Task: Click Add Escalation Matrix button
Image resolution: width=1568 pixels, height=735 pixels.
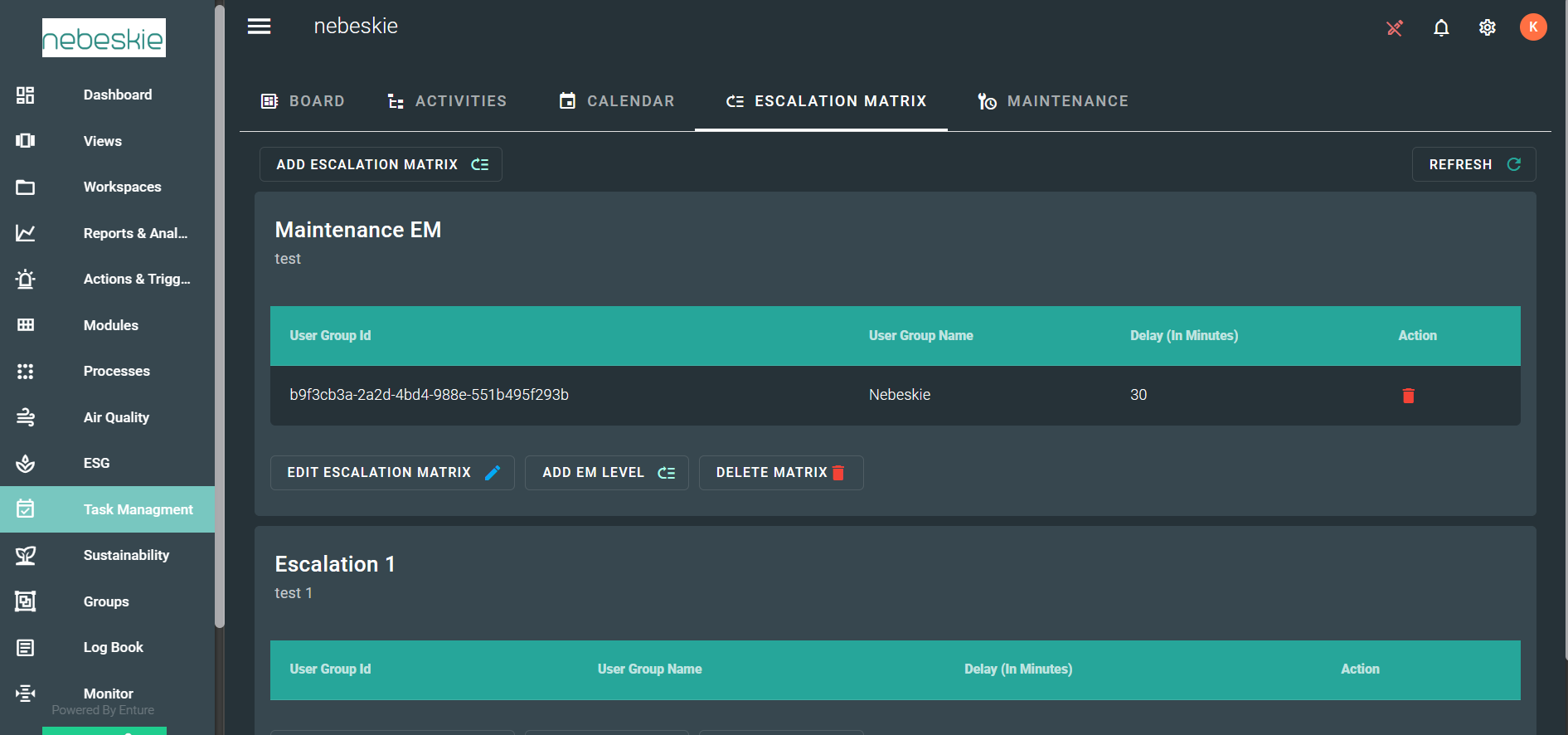Action: pos(381,164)
